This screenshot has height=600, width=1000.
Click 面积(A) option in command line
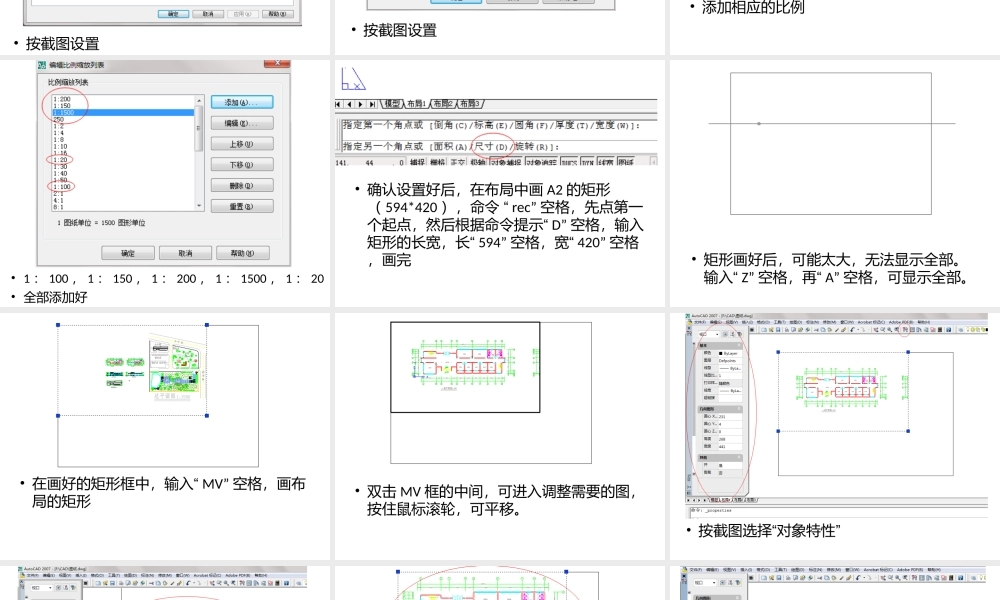(x=451, y=147)
